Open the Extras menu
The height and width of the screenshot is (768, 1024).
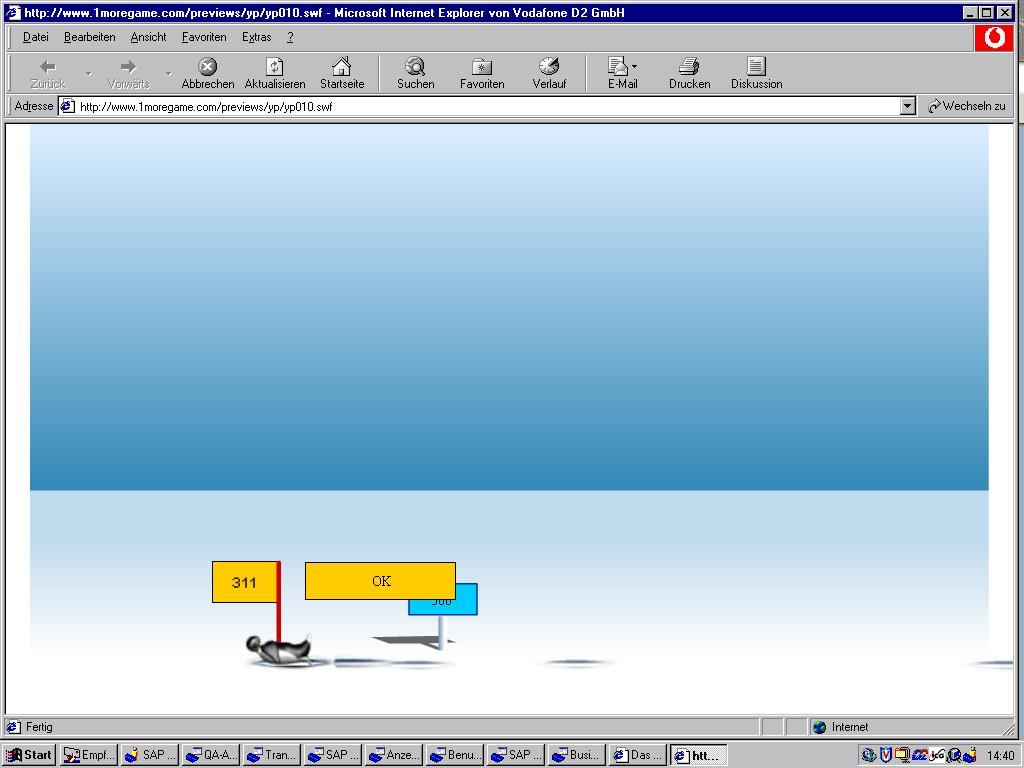tap(256, 37)
